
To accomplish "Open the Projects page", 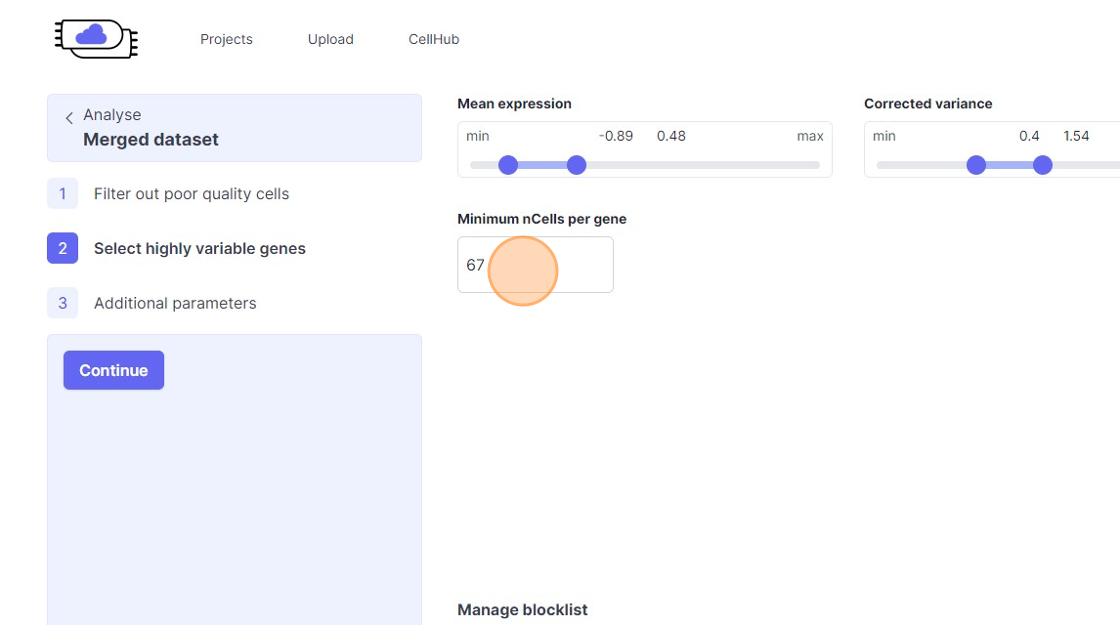I will (226, 39).
